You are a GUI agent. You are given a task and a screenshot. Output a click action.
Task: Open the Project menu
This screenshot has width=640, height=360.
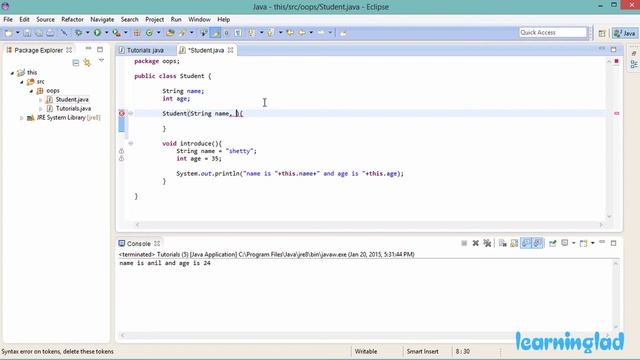click(x=154, y=20)
